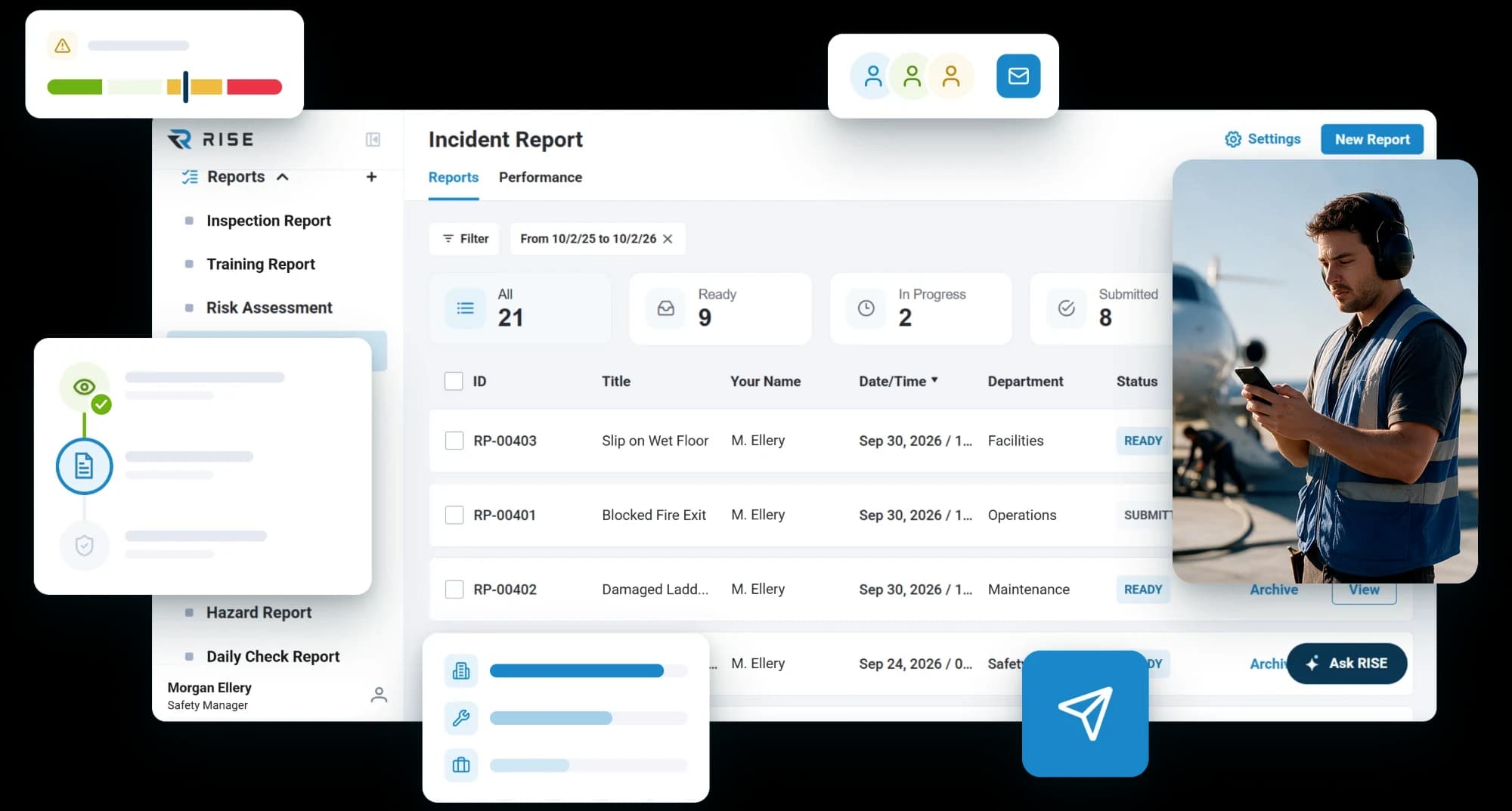This screenshot has height=811, width=1512.
Task: Remove the date range filter chip
Action: click(668, 239)
